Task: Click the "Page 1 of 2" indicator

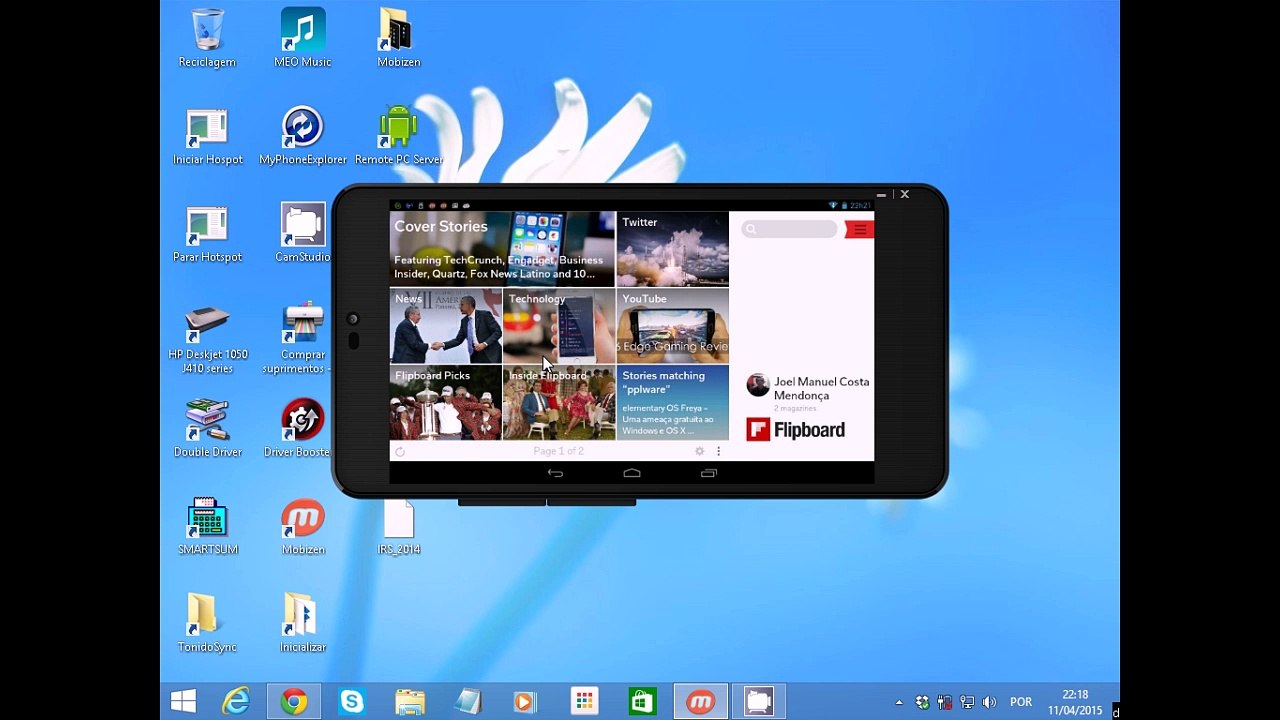Action: tap(558, 452)
